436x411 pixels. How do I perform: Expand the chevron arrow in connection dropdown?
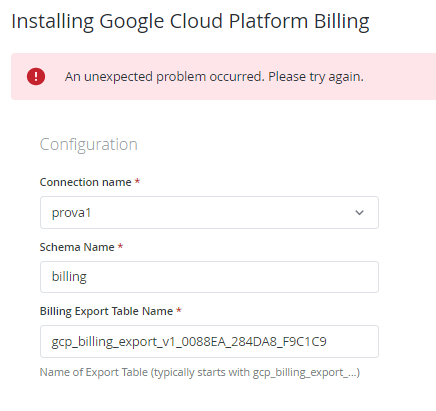pos(359,213)
